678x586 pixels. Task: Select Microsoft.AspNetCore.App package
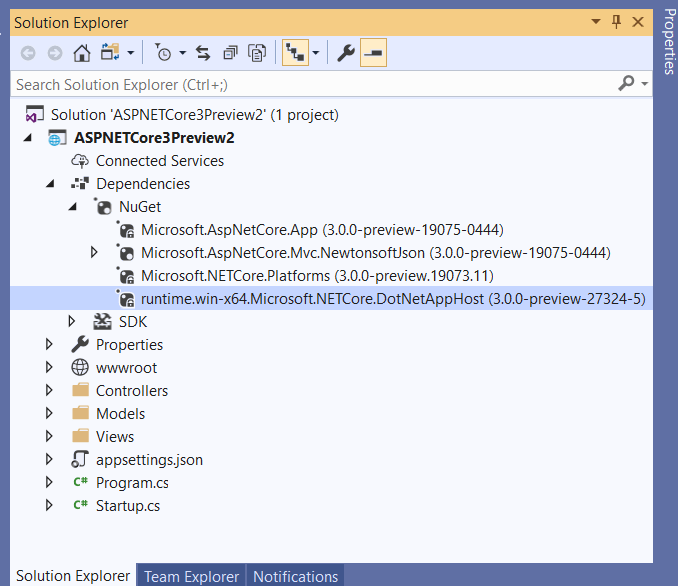(x=322, y=230)
